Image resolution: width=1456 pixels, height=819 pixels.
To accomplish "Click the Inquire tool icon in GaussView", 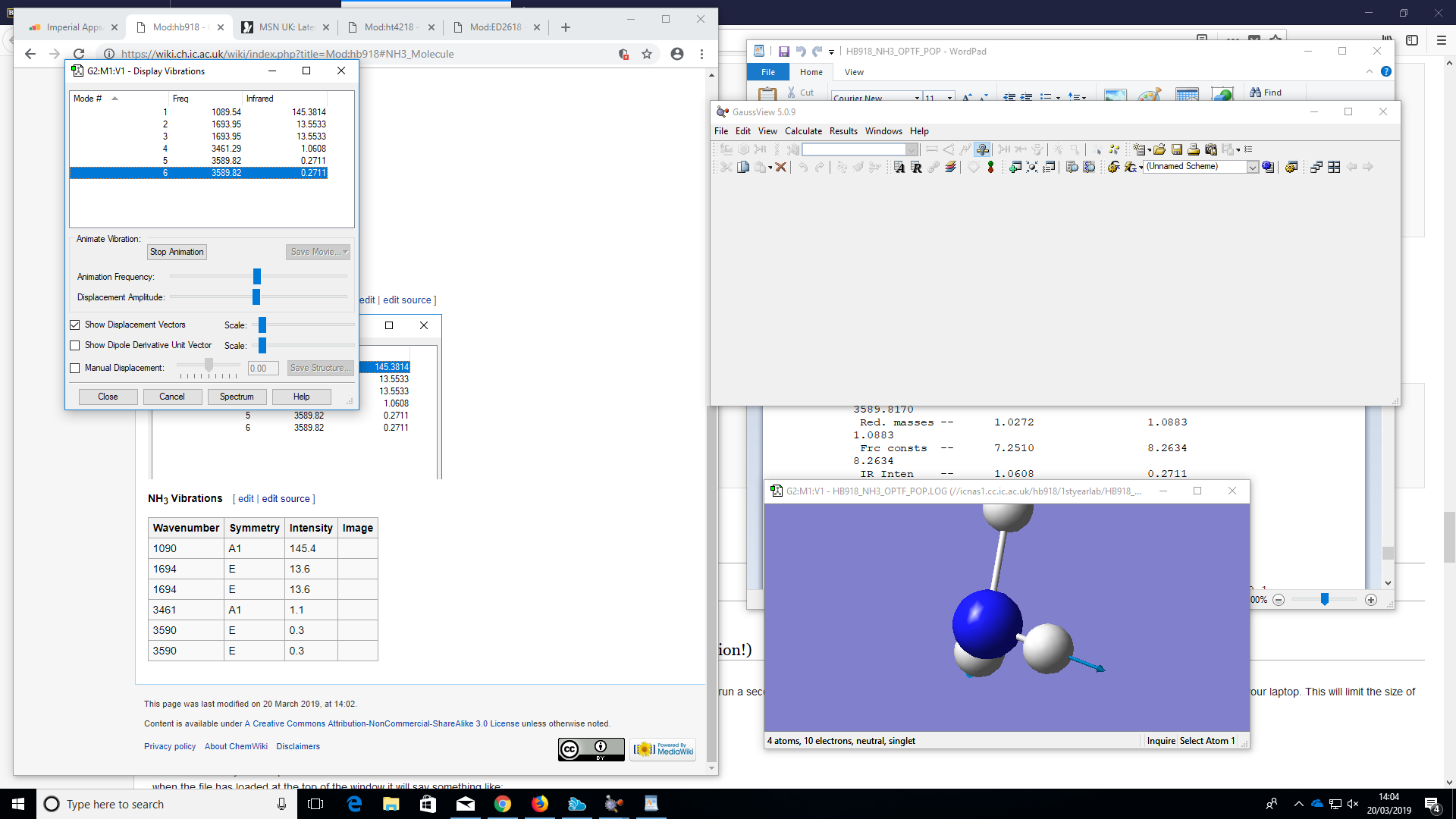I will coord(982,149).
